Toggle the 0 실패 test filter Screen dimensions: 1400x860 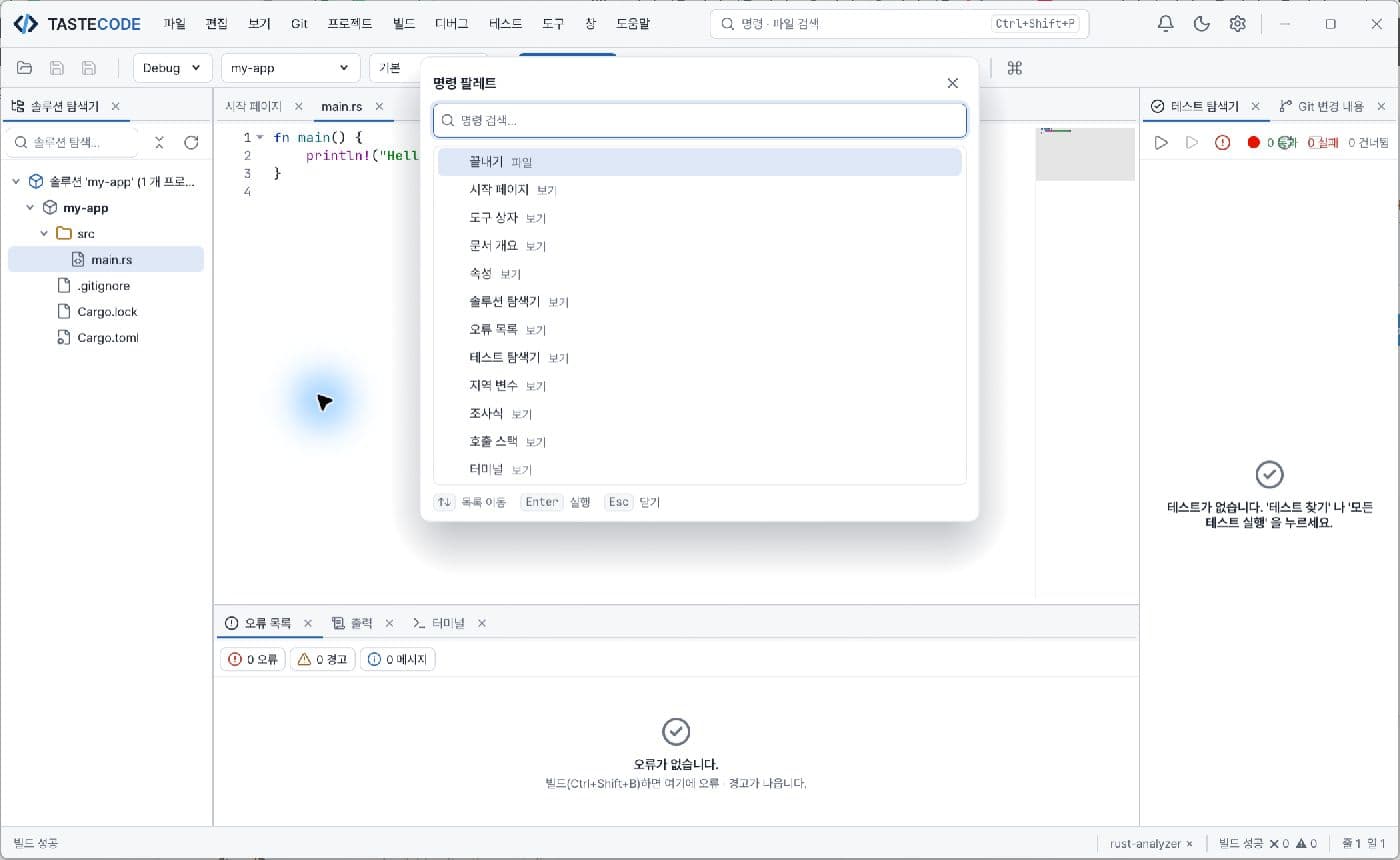coord(1322,143)
